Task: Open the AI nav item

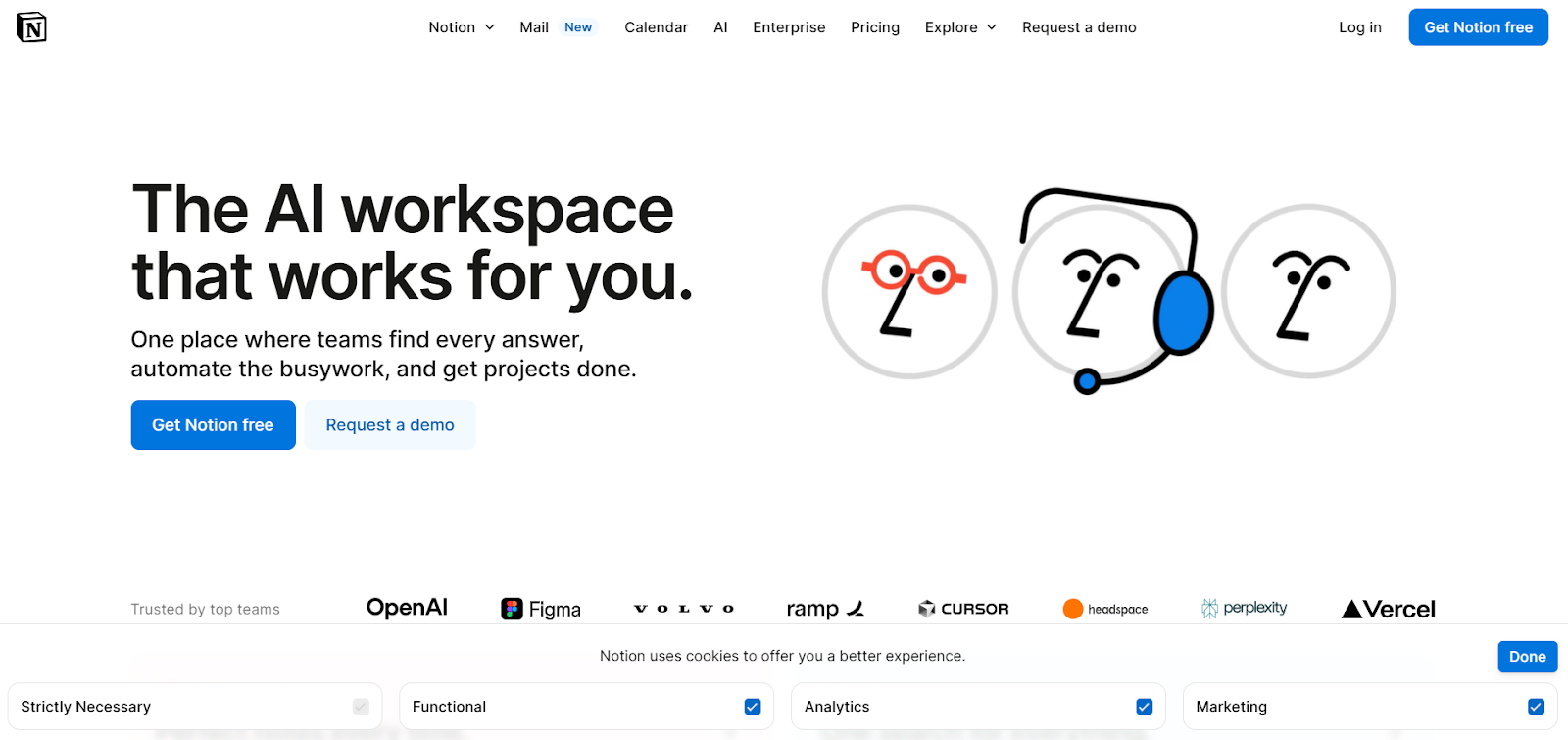Action: [x=720, y=27]
